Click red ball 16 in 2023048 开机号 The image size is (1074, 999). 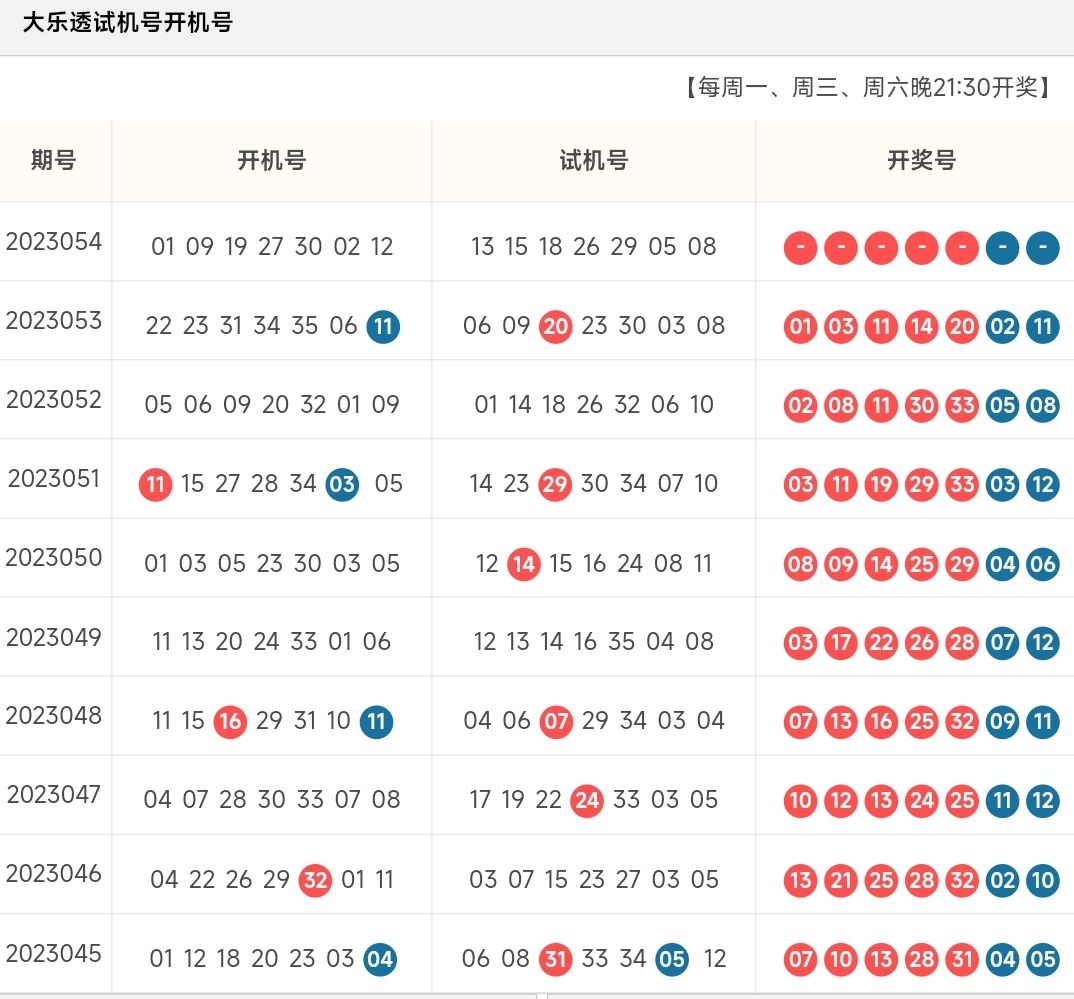230,722
